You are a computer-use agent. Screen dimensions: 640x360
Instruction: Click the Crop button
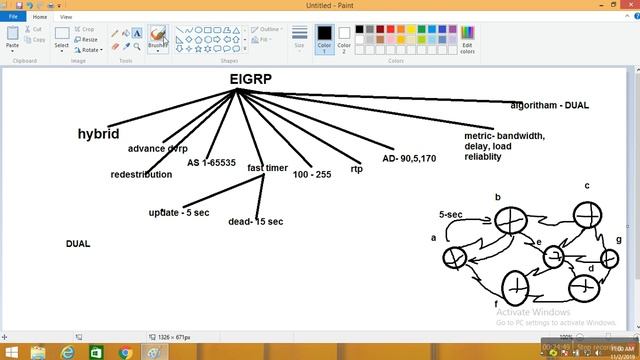84,29
